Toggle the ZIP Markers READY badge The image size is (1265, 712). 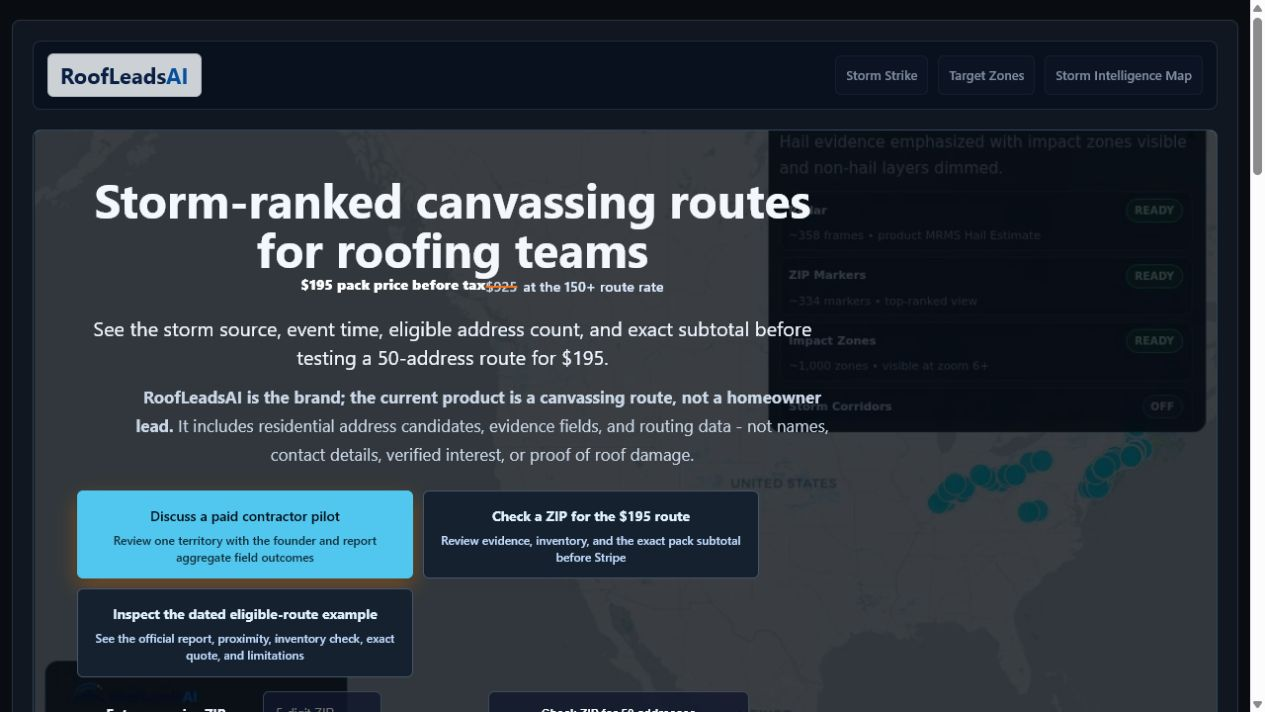click(x=1154, y=276)
